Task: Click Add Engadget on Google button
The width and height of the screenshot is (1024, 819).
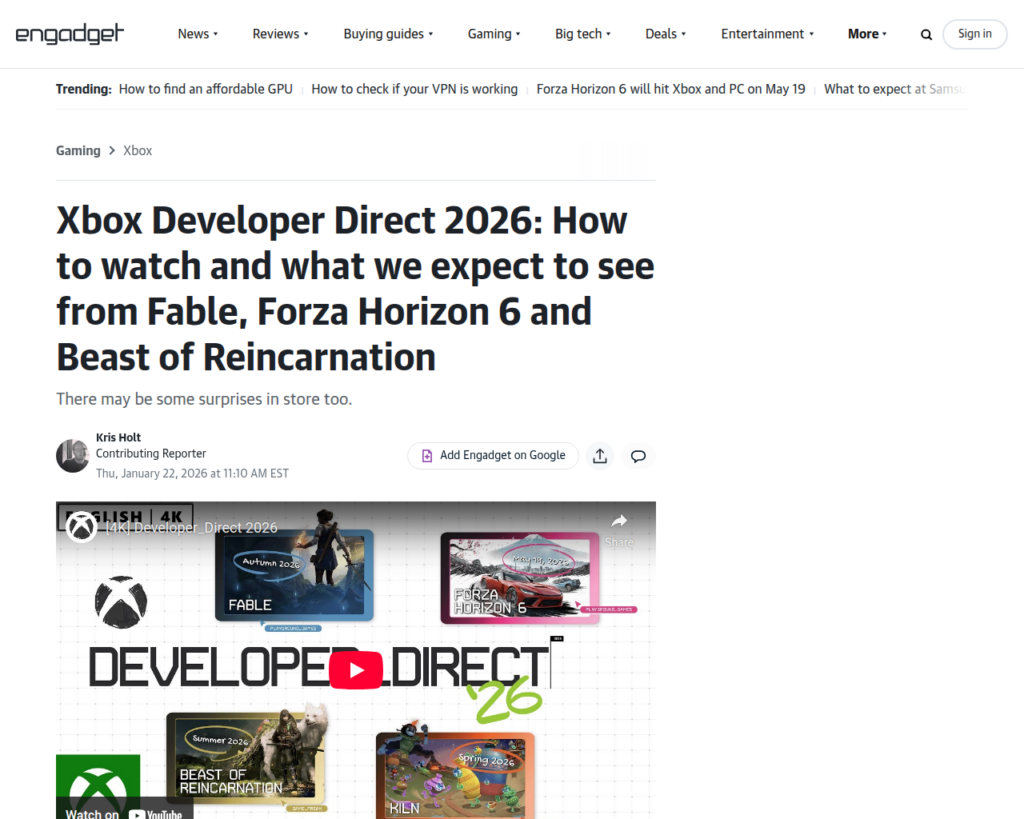Action: click(493, 456)
